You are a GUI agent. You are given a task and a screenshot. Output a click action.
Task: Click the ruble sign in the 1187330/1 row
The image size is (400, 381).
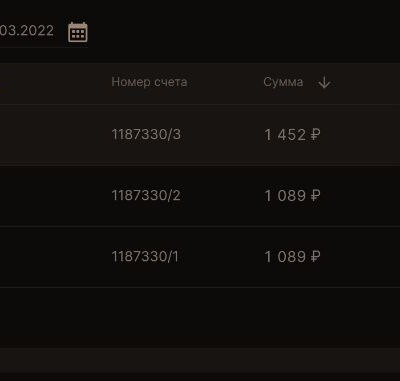pyautogui.click(x=315, y=257)
